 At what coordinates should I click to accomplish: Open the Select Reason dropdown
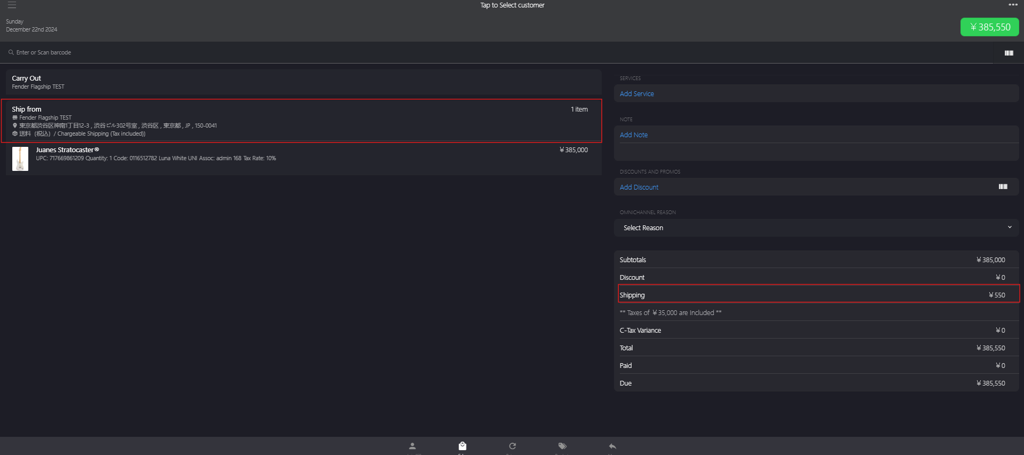(816, 228)
